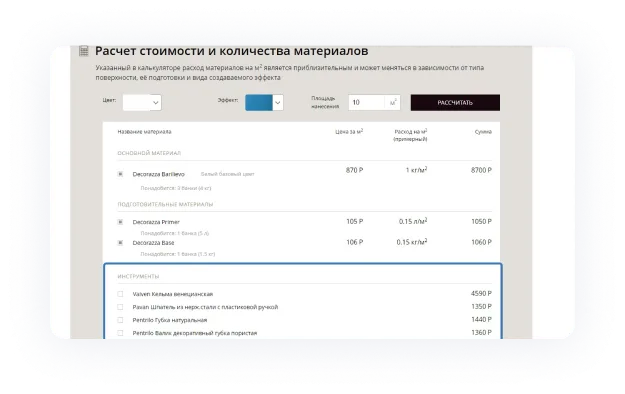Image resolution: width=625 pixels, height=394 pixels.
Task: Open the Decorazza Primer product link
Action: [156, 222]
